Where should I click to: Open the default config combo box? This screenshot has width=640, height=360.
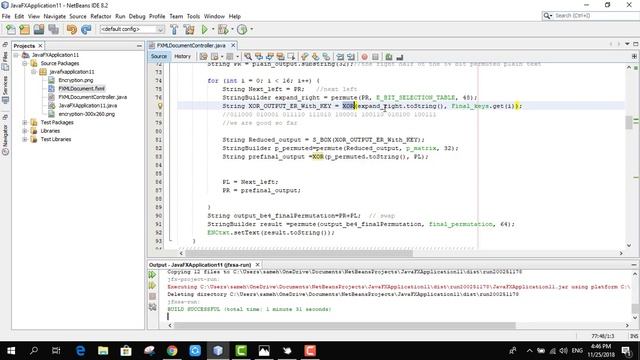[132, 29]
